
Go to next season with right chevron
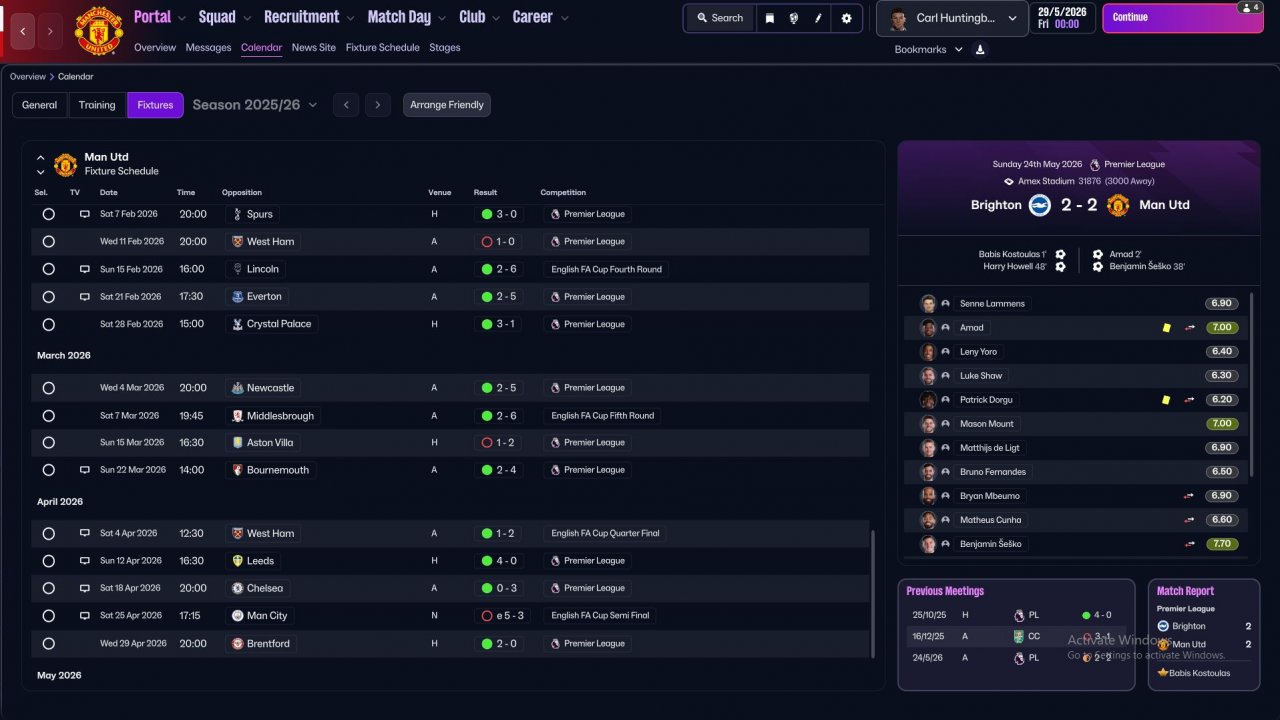377,105
